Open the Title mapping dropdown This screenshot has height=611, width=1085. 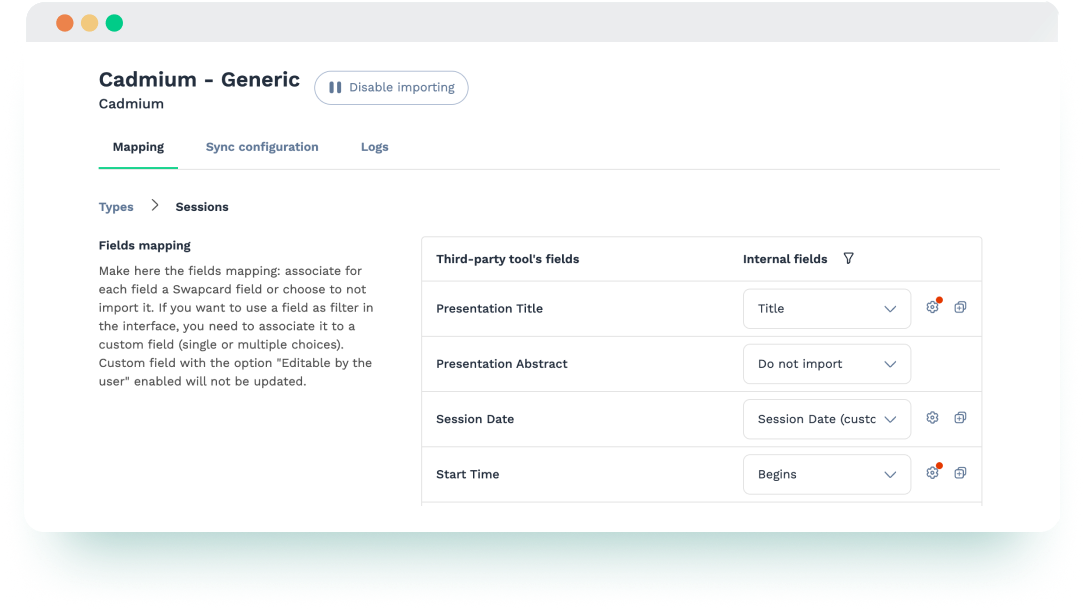point(826,308)
